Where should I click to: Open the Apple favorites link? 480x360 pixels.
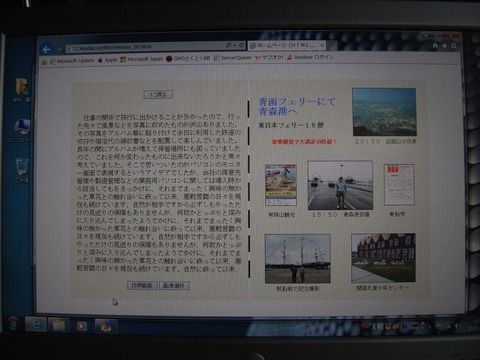pos(107,60)
